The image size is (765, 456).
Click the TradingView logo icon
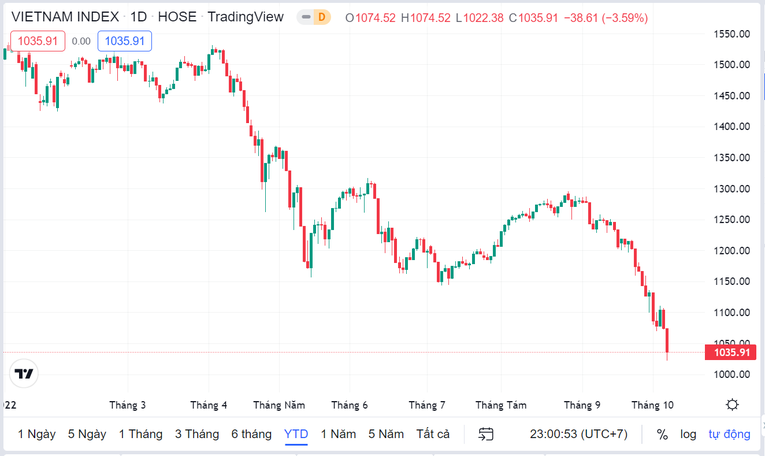[24, 373]
